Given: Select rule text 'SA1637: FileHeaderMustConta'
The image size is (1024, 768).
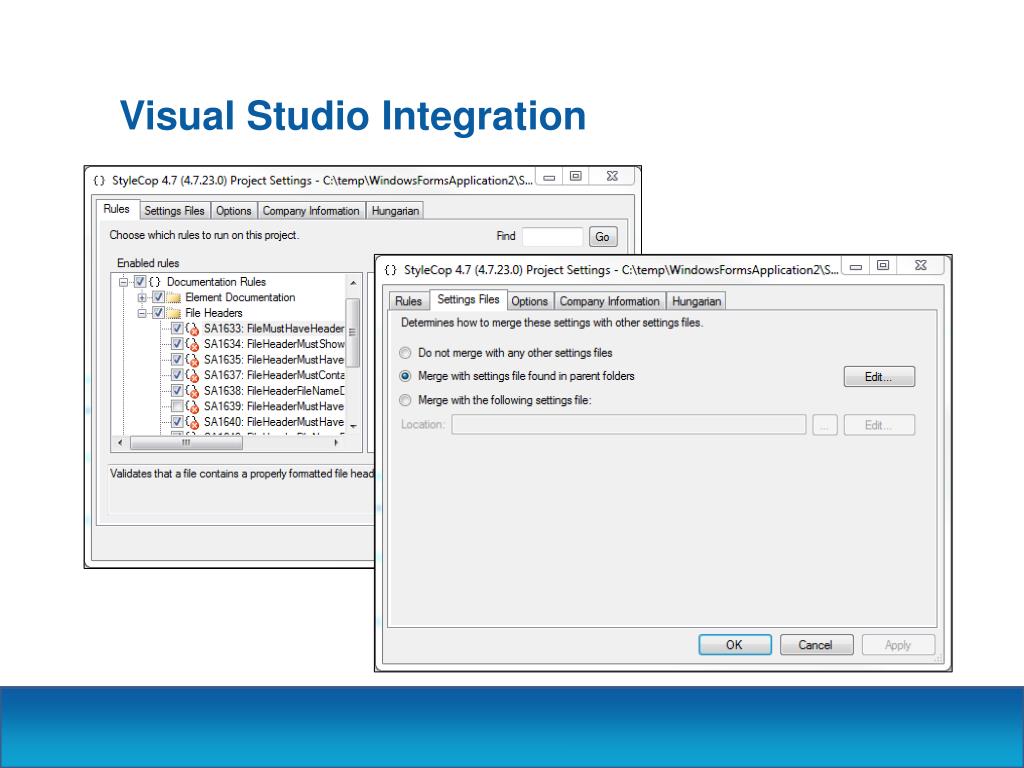Looking at the screenshot, I should 274,376.
